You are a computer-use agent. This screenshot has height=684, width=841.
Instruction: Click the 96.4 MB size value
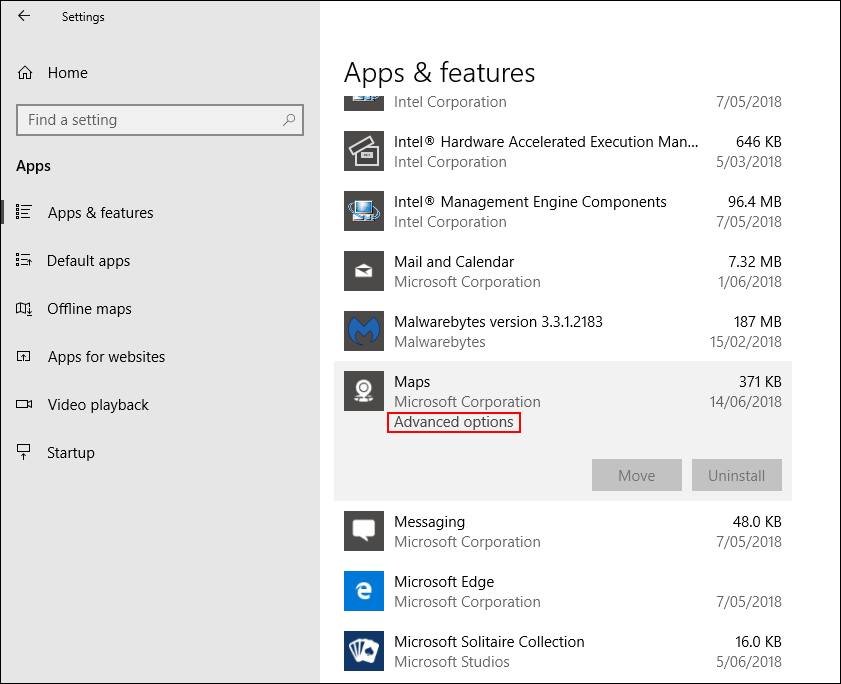click(x=755, y=202)
